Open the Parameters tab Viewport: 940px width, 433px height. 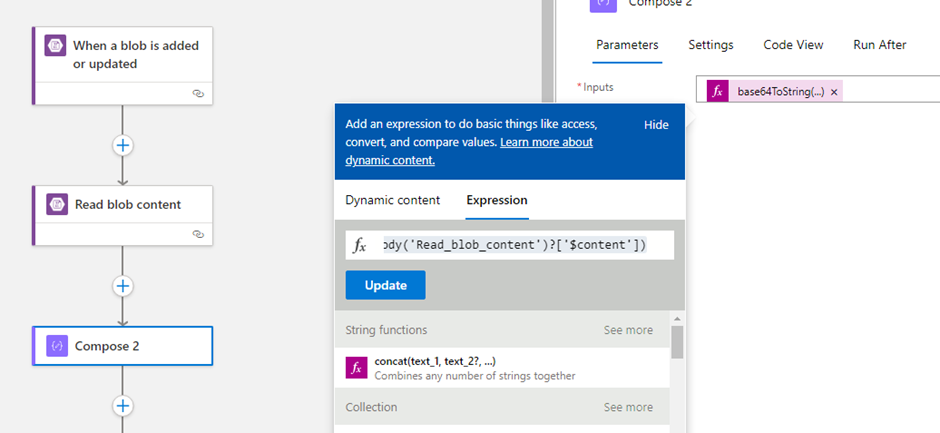click(x=627, y=45)
